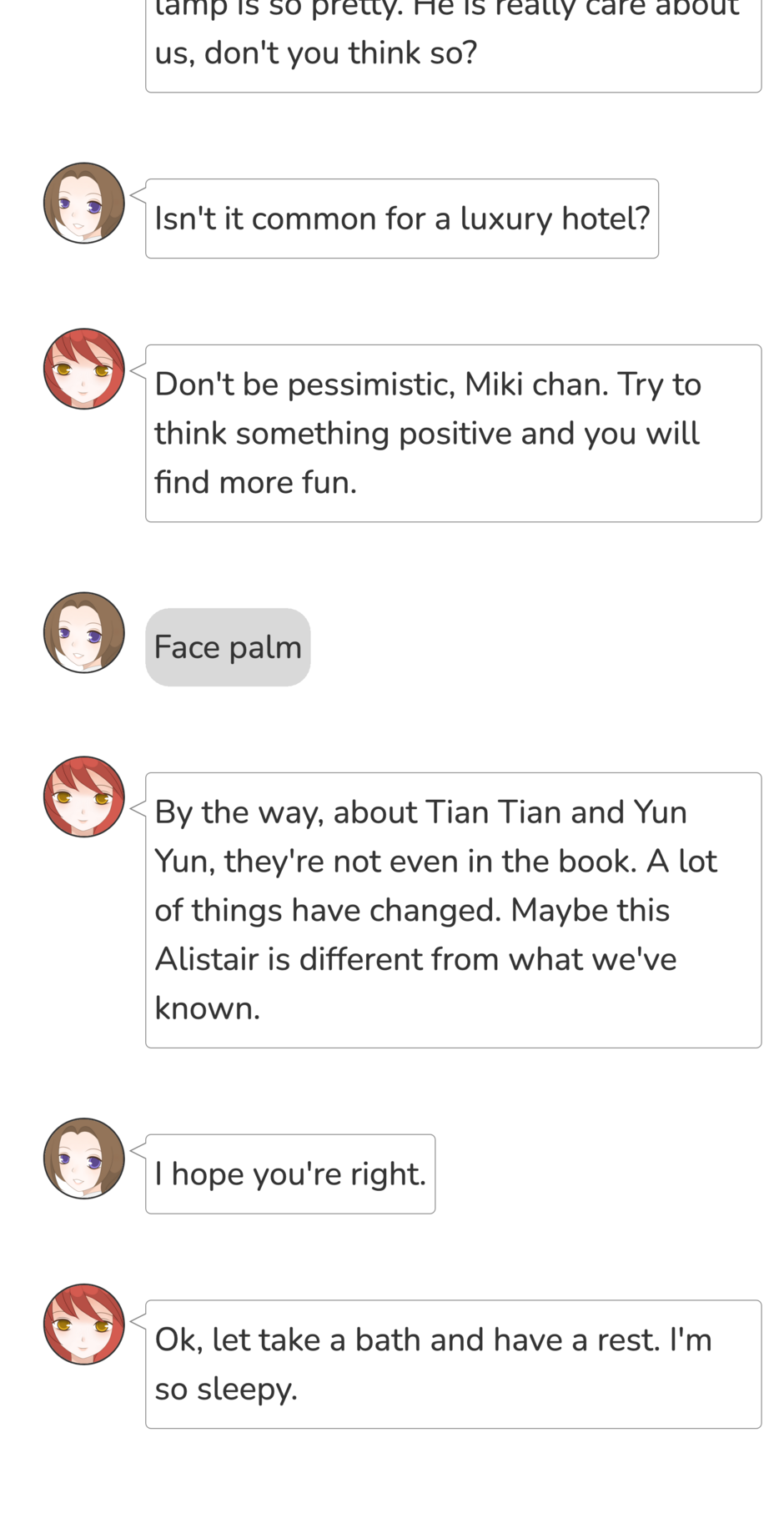
Task: Click the word "known." ending the long message
Action: [x=208, y=1008]
